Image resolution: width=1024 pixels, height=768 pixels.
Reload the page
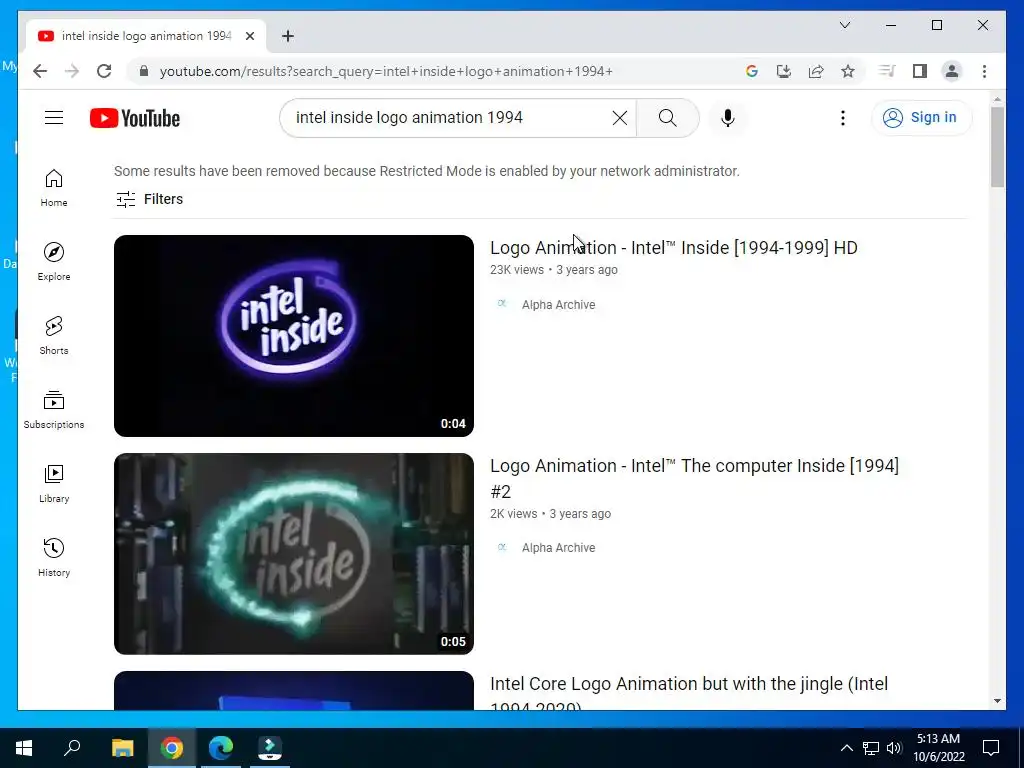tap(104, 71)
